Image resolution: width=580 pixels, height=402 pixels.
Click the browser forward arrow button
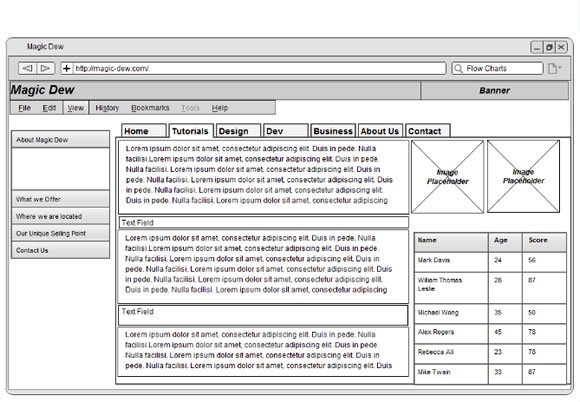click(45, 68)
